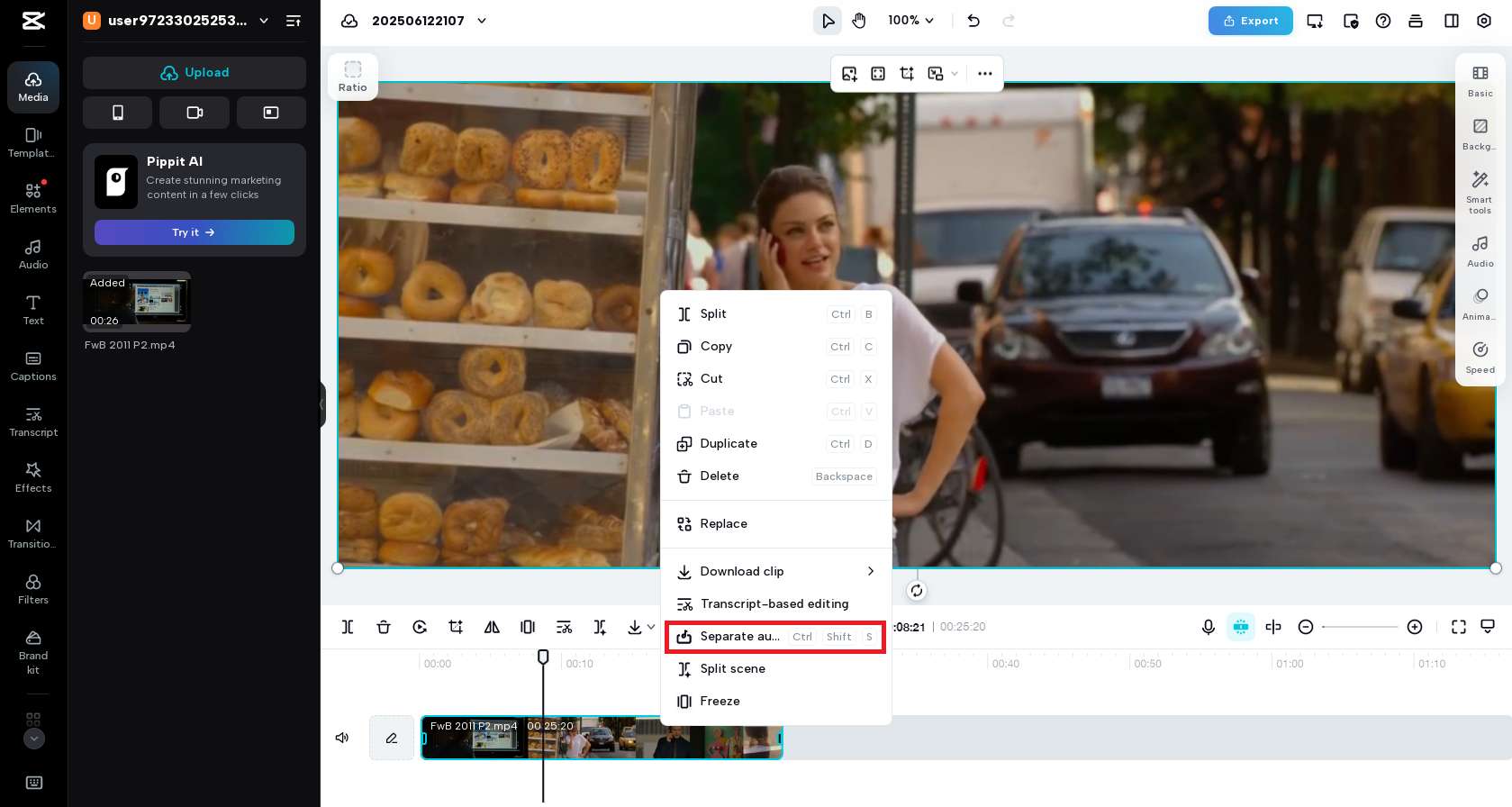Open the Elements panel
The width and height of the screenshot is (1512, 807).
coord(33,198)
